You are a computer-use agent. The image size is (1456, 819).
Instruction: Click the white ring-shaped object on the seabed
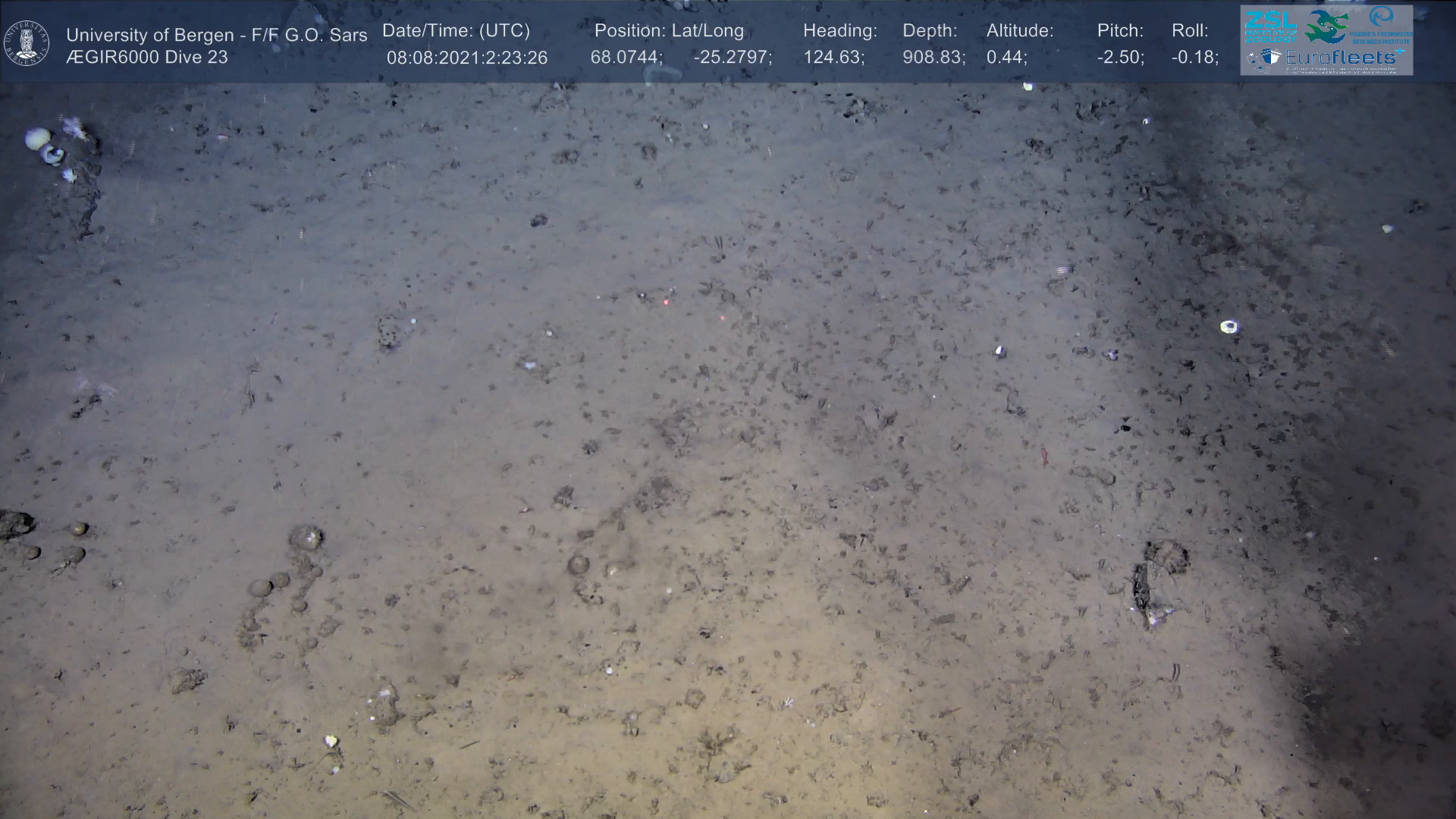[1228, 327]
